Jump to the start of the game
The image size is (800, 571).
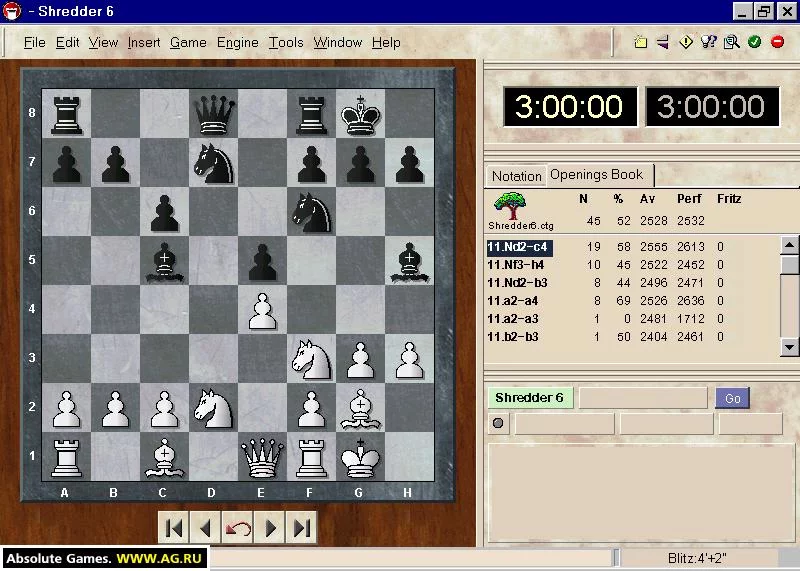click(x=173, y=528)
